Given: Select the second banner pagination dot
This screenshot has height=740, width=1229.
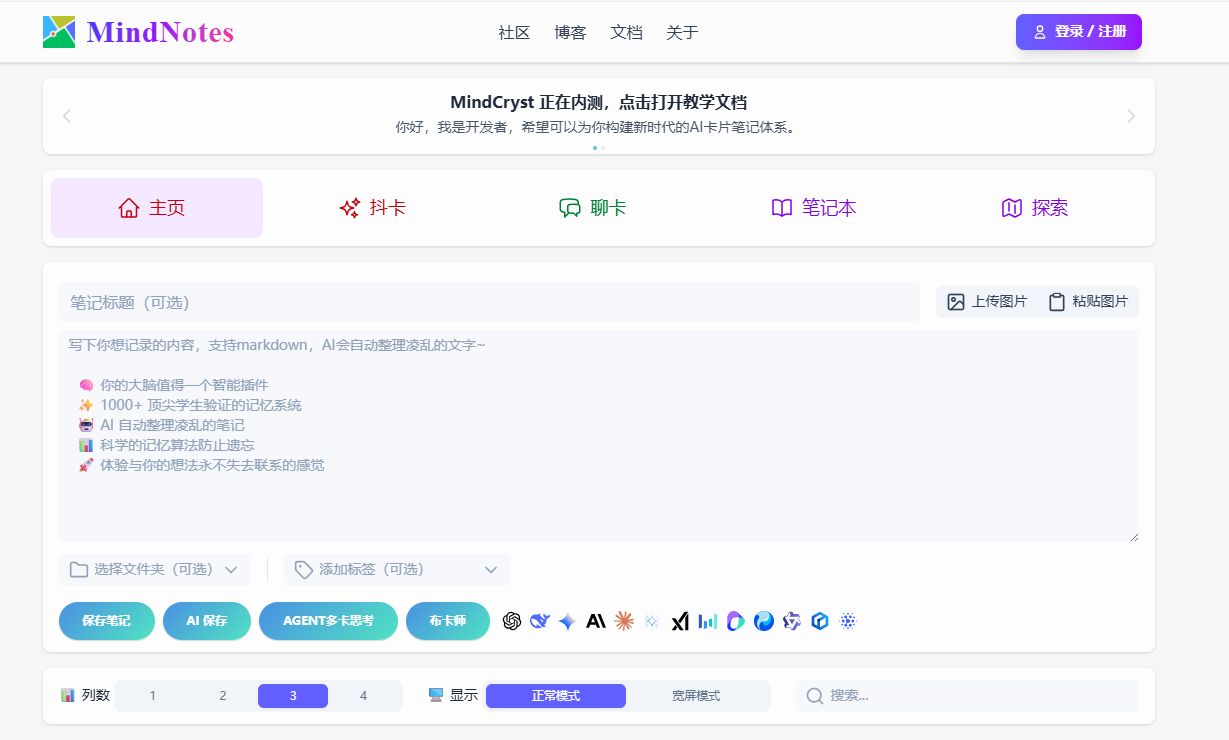Looking at the screenshot, I should (602, 147).
